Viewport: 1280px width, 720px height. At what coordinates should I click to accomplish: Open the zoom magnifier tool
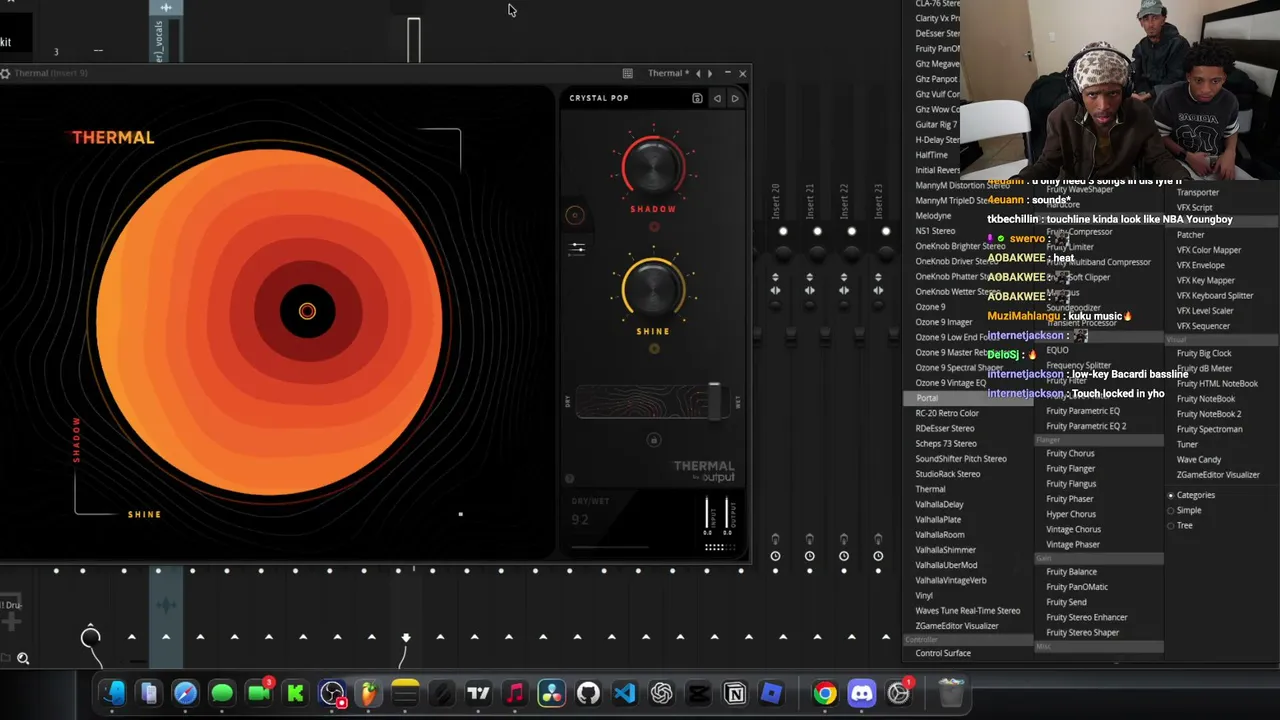23,658
